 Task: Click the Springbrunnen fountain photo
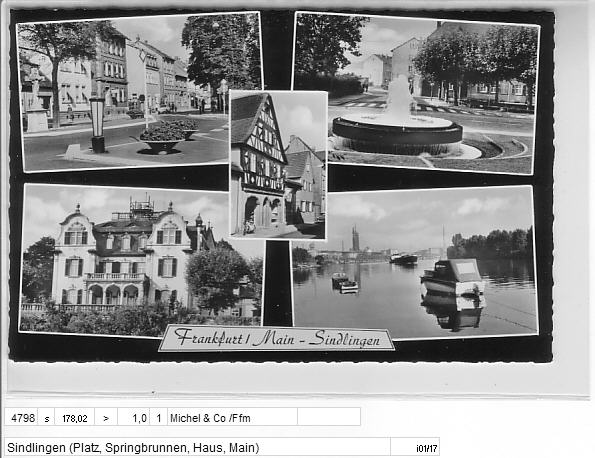[x=416, y=93]
